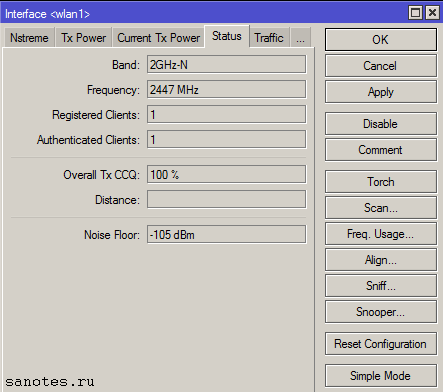Screen dimensions: 443x392
Task: Click the Band field showing 2GHz-N
Action: pos(226,64)
